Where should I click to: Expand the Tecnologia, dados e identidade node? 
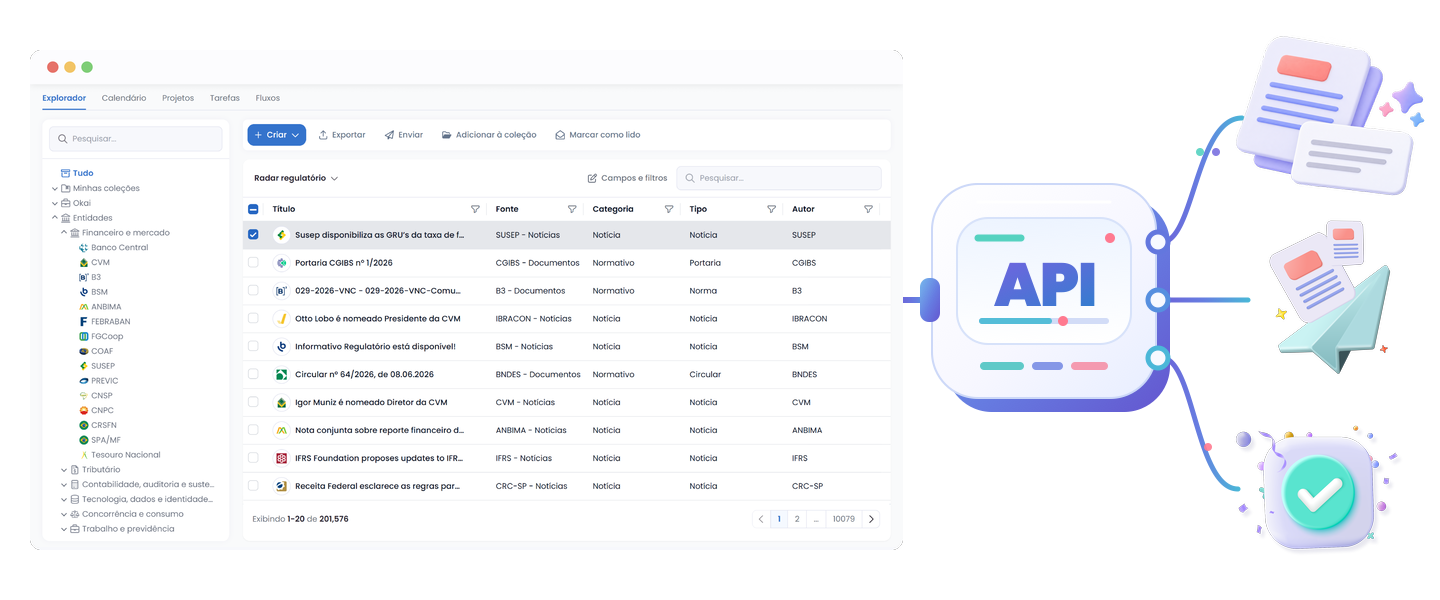click(64, 499)
